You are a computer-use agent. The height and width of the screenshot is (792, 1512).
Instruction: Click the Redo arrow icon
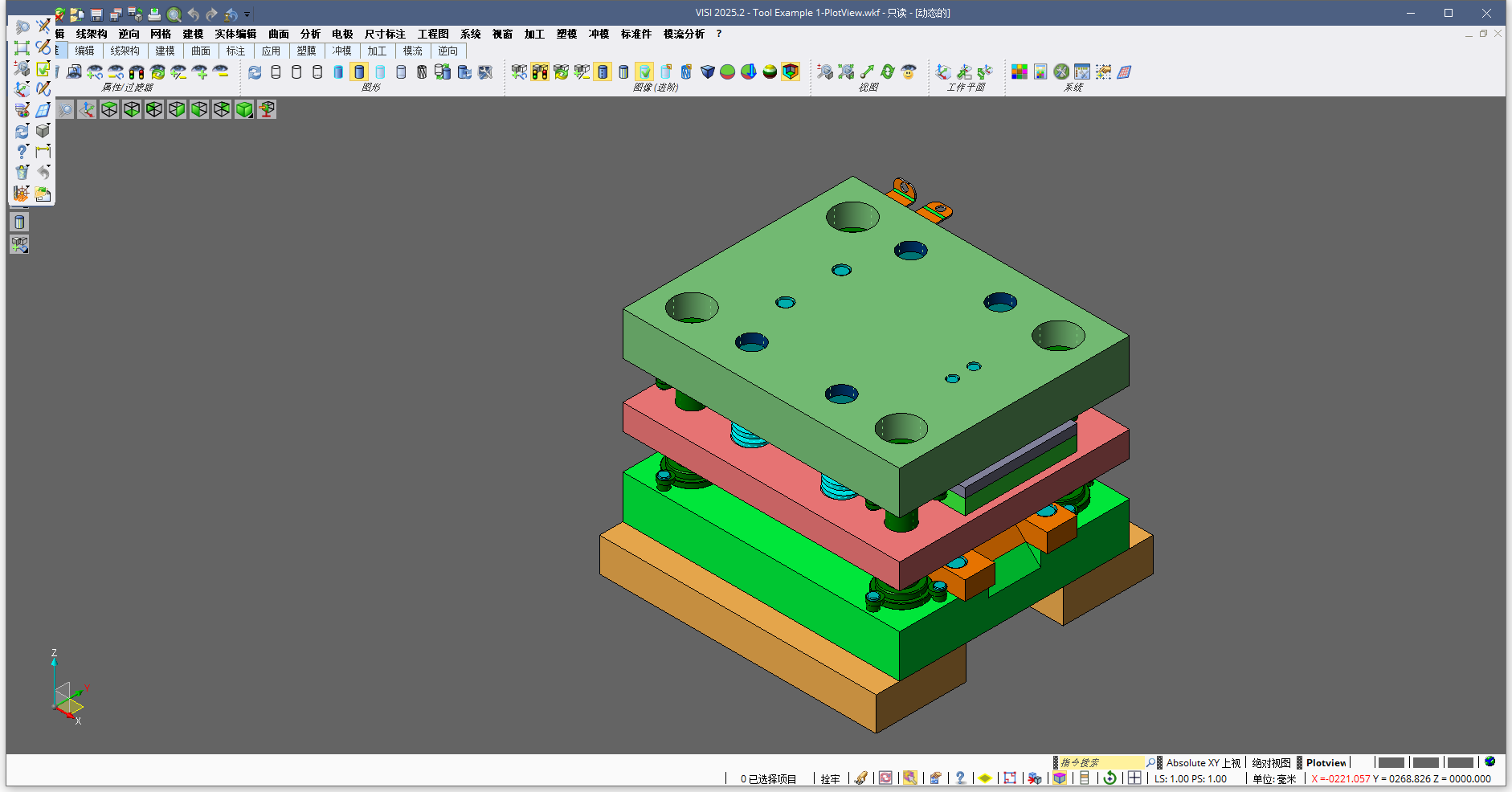(212, 14)
